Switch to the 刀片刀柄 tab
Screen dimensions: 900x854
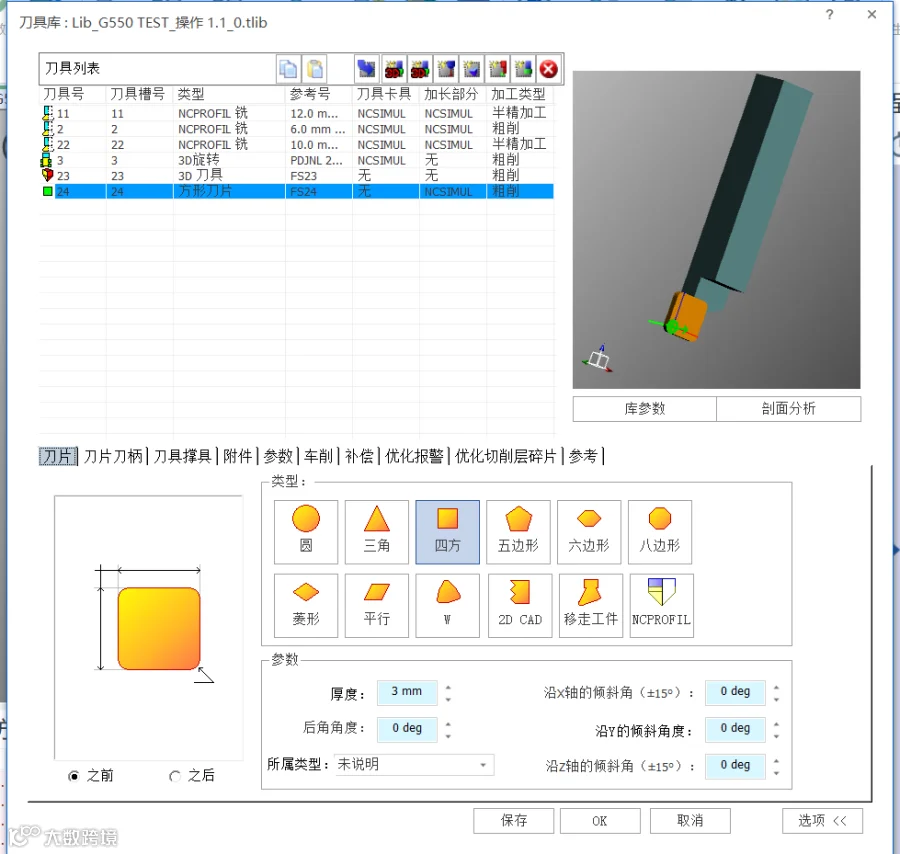[113, 456]
